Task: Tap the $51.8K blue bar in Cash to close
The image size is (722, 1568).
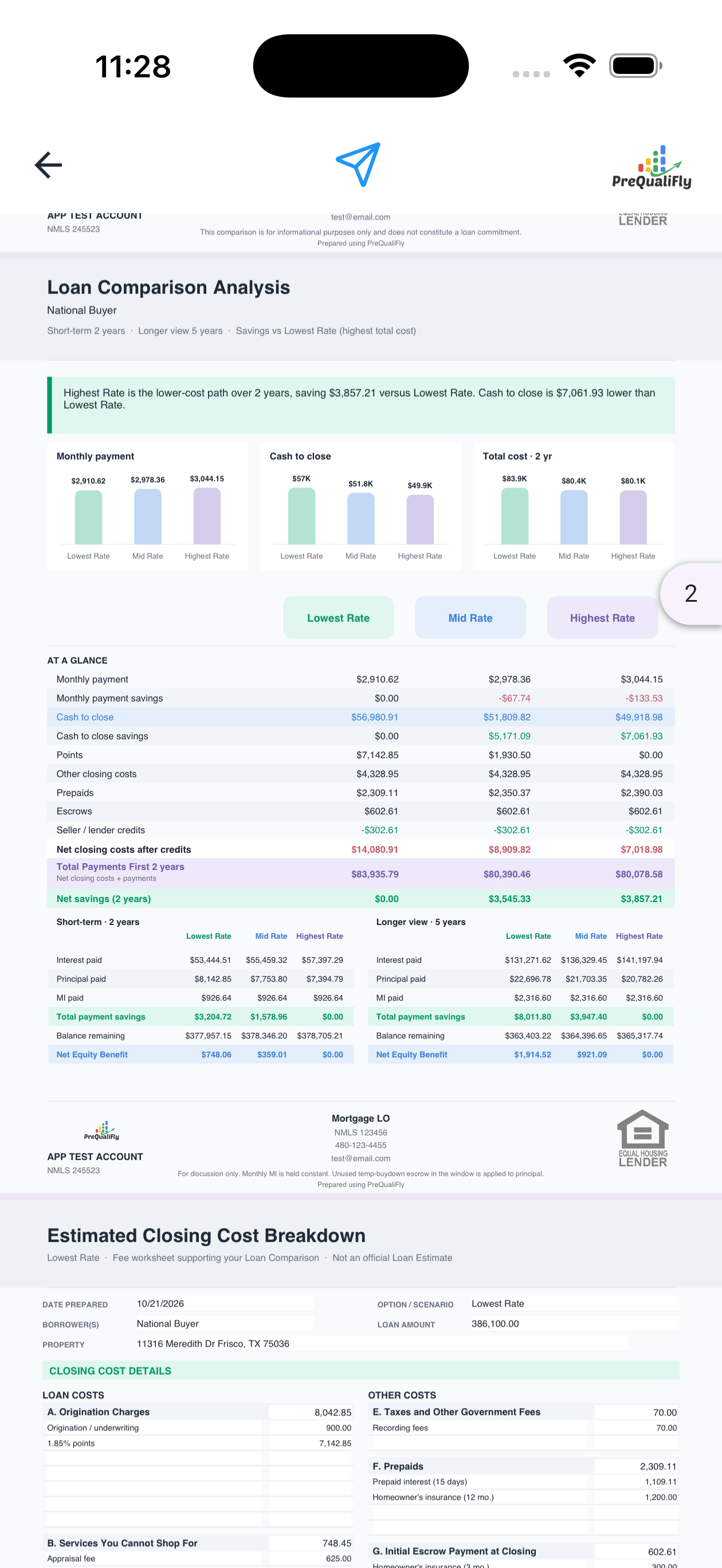Action: (361, 519)
